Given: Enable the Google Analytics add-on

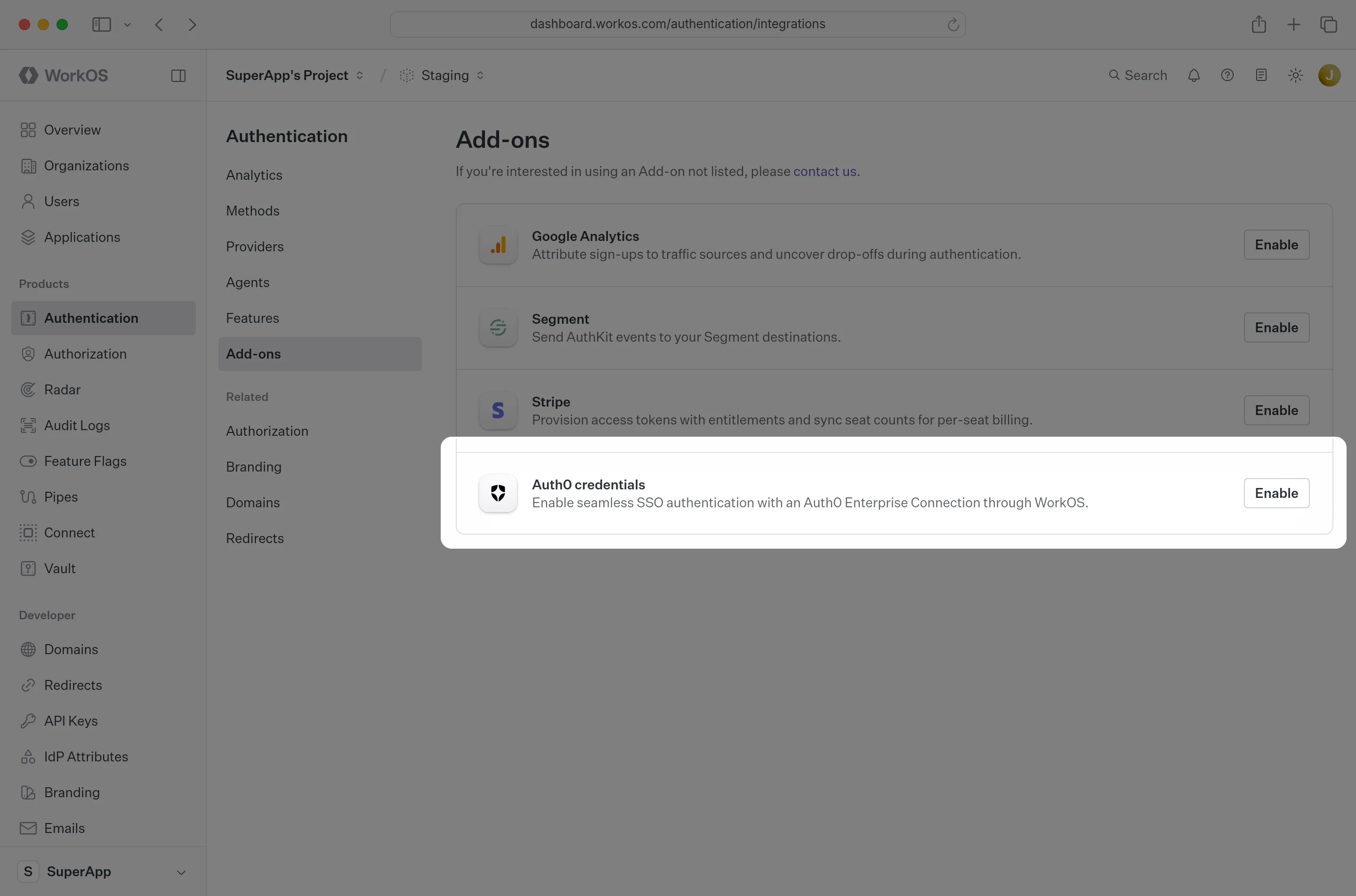Looking at the screenshot, I should coord(1276,245).
